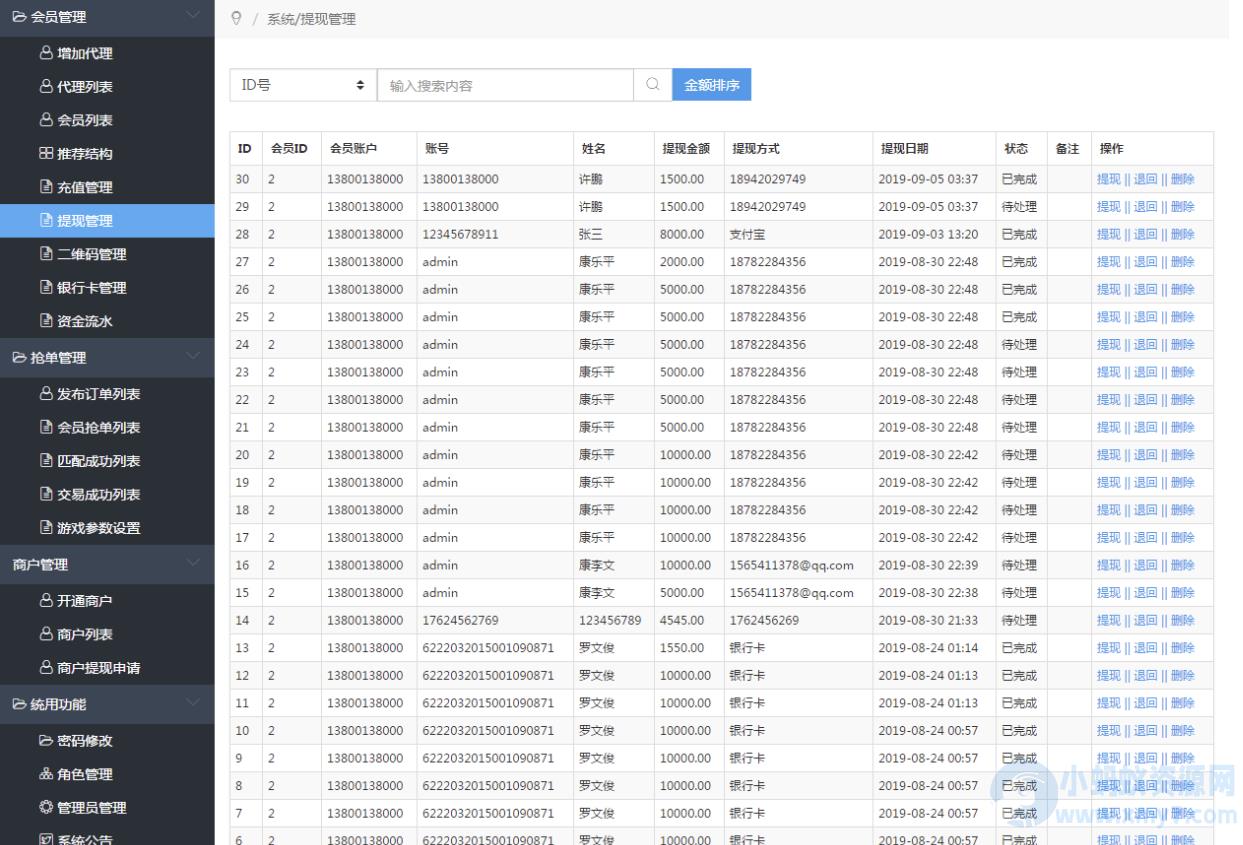
Task: Click the user icon beside 会员列表
Action: click(46, 120)
